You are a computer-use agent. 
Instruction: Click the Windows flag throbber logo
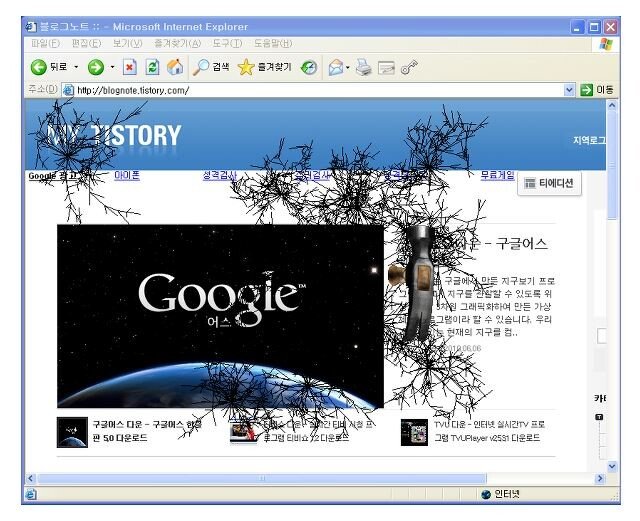point(606,44)
